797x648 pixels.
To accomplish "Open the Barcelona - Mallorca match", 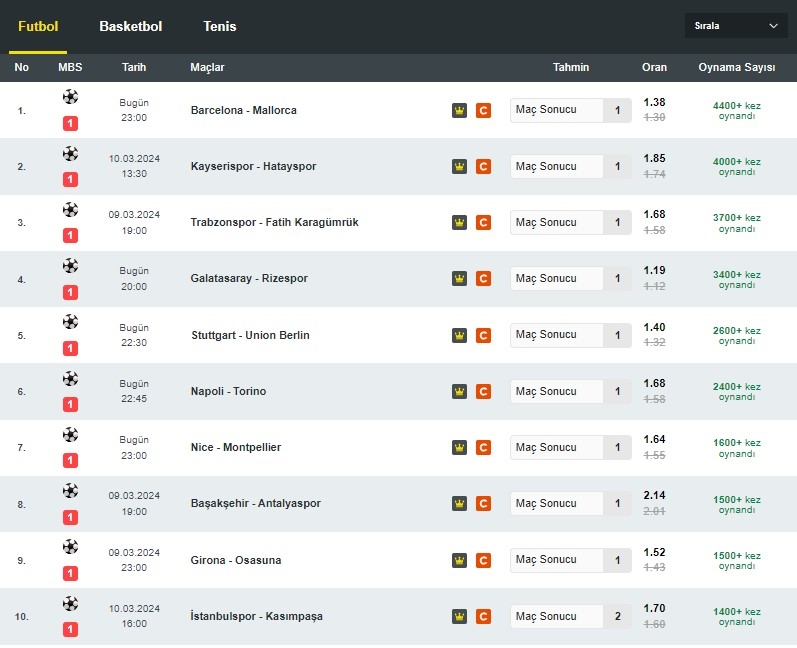I will pyautogui.click(x=243, y=110).
